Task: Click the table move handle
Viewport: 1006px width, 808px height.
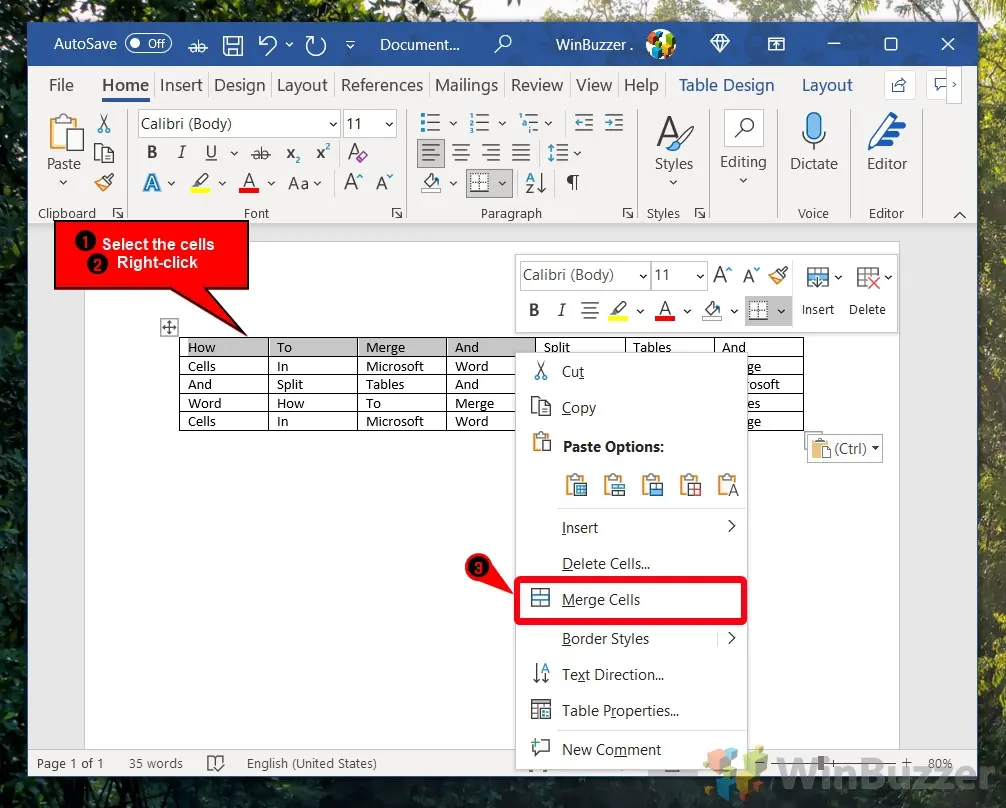Action: 169,327
